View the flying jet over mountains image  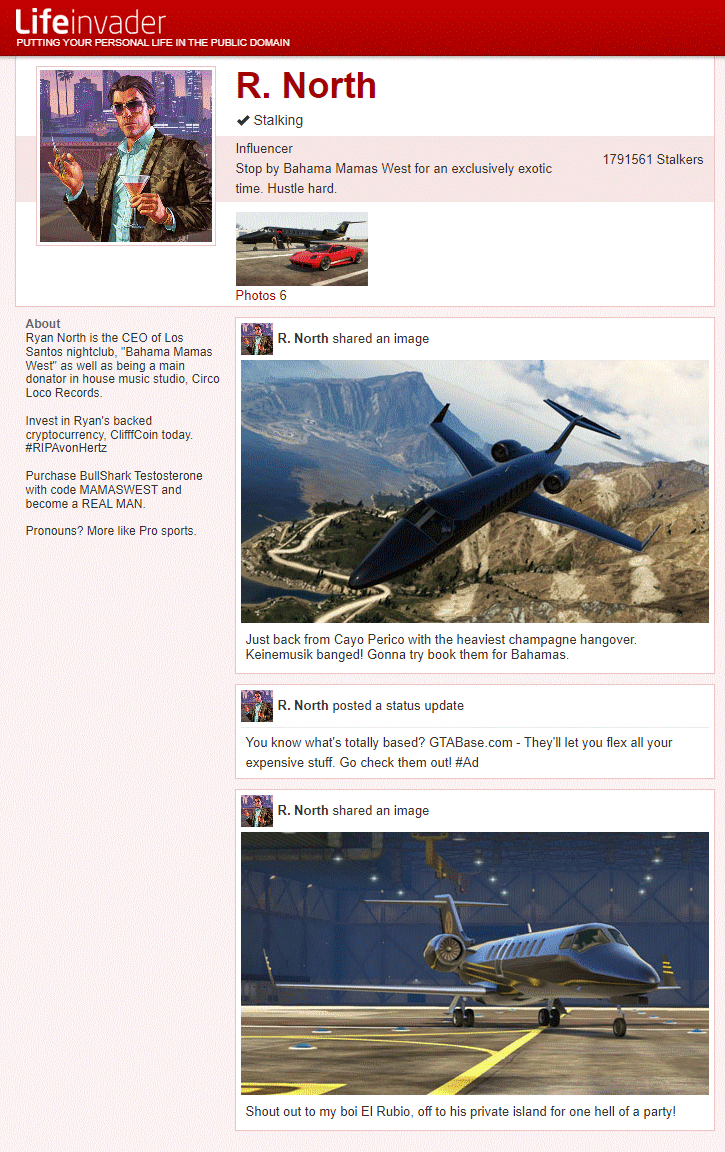[x=475, y=492]
